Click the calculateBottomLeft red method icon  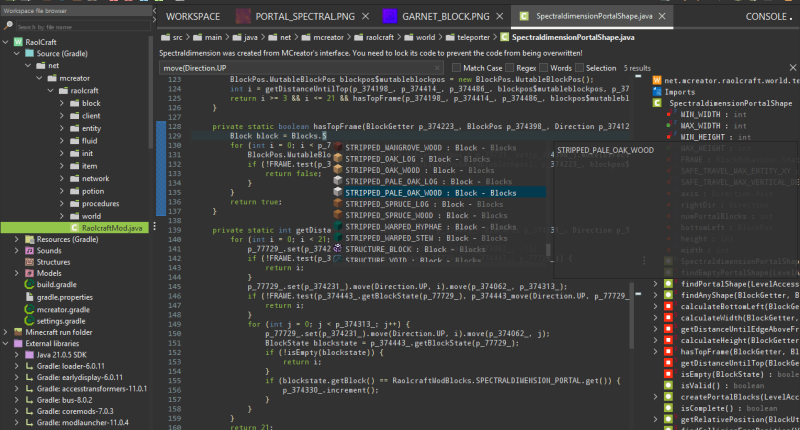tap(668, 307)
